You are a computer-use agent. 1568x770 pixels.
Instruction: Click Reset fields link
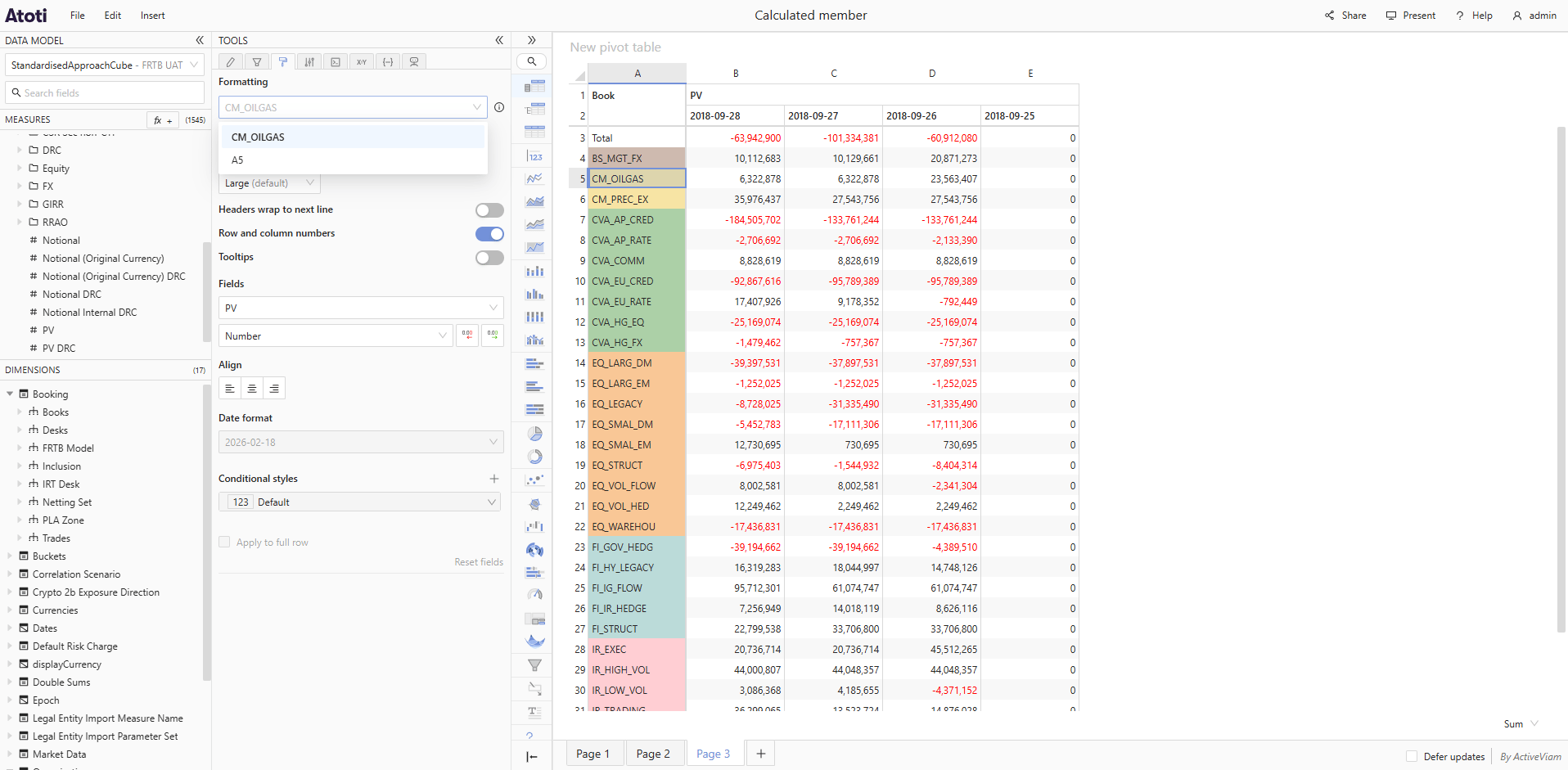click(x=479, y=562)
